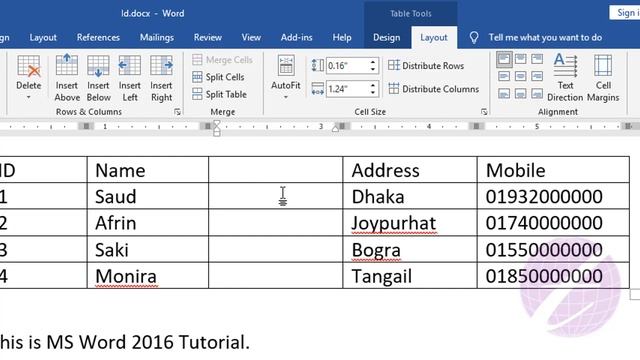640x360 pixels.
Task: Open the Mailings tab
Action: click(x=157, y=38)
